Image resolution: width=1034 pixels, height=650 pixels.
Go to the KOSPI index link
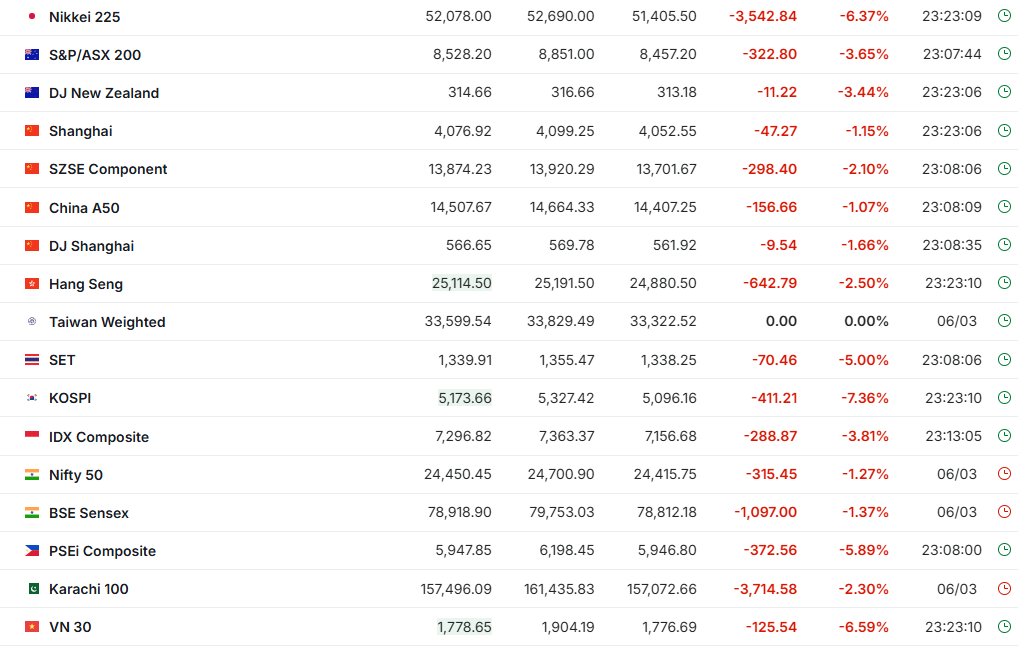coord(70,398)
